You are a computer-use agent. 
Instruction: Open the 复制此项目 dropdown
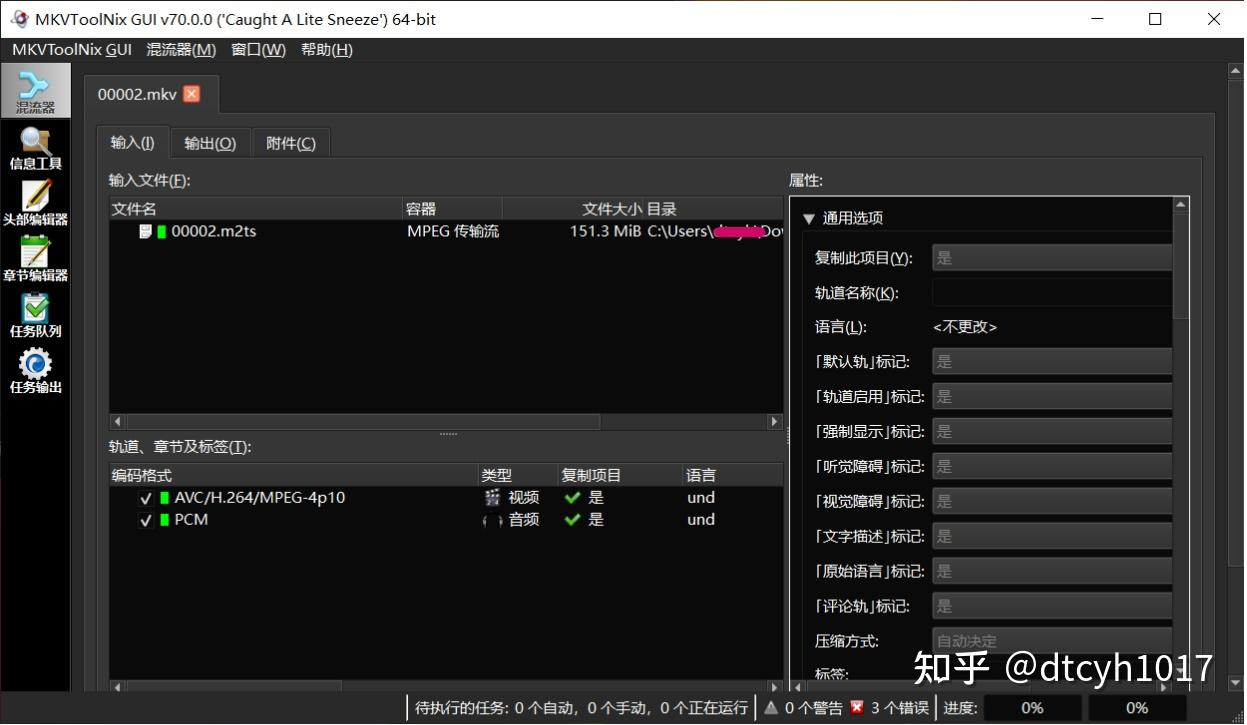coord(1052,258)
